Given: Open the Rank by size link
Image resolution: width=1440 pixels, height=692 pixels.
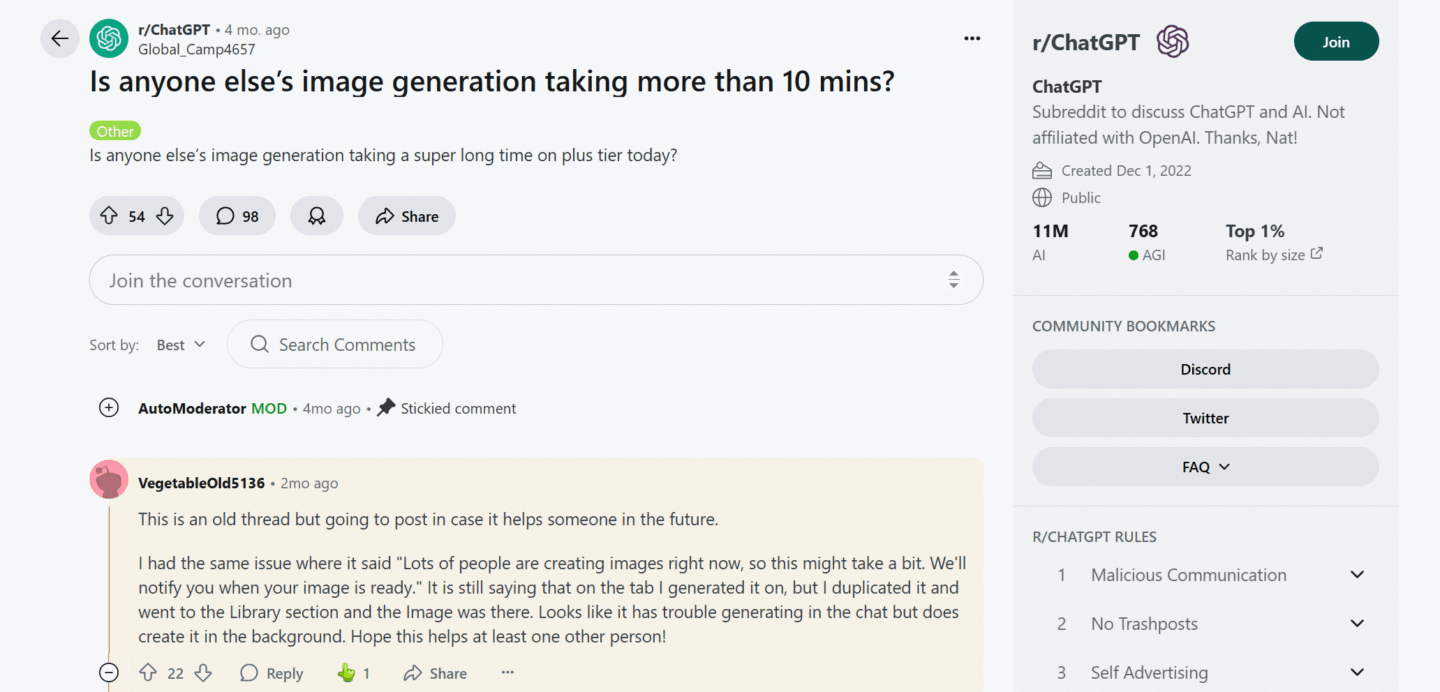Looking at the screenshot, I should click(x=1274, y=255).
